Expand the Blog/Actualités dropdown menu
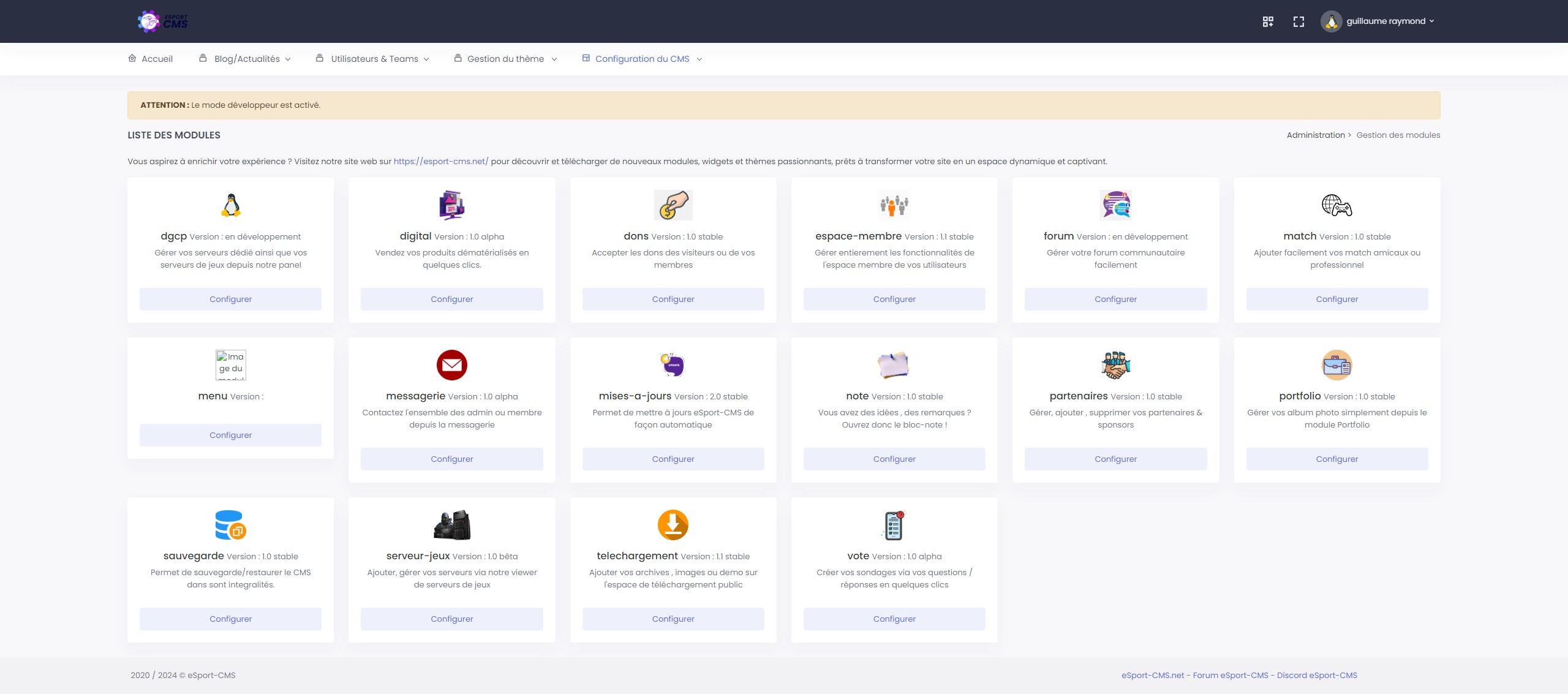1568x694 pixels. click(246, 59)
